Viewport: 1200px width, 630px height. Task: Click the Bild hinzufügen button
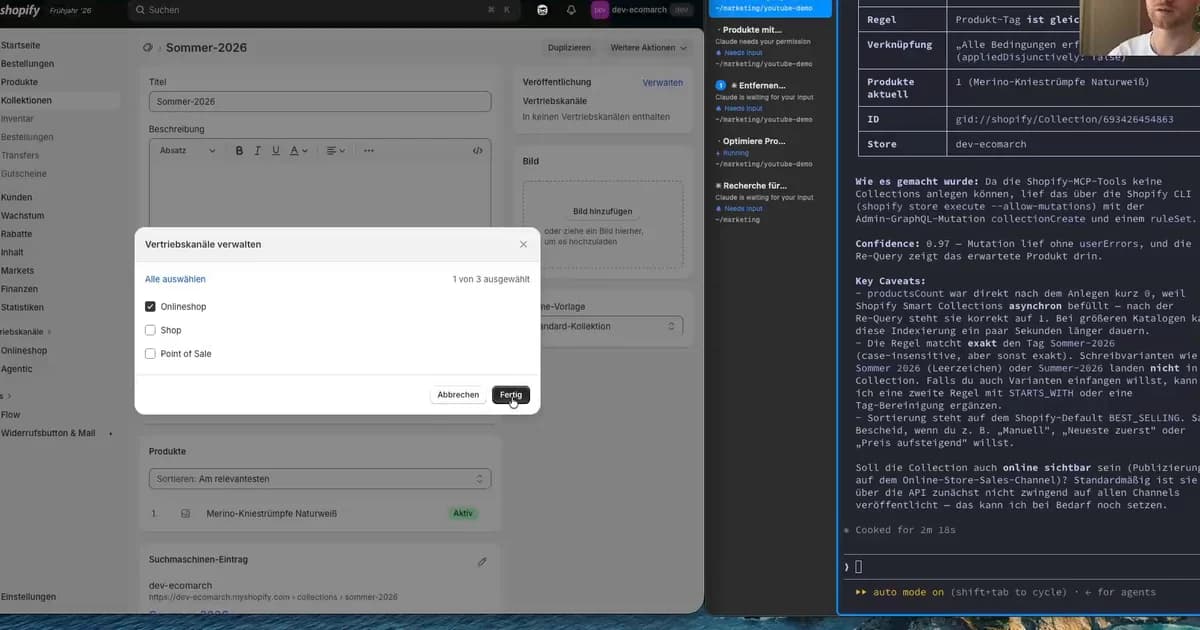point(602,212)
